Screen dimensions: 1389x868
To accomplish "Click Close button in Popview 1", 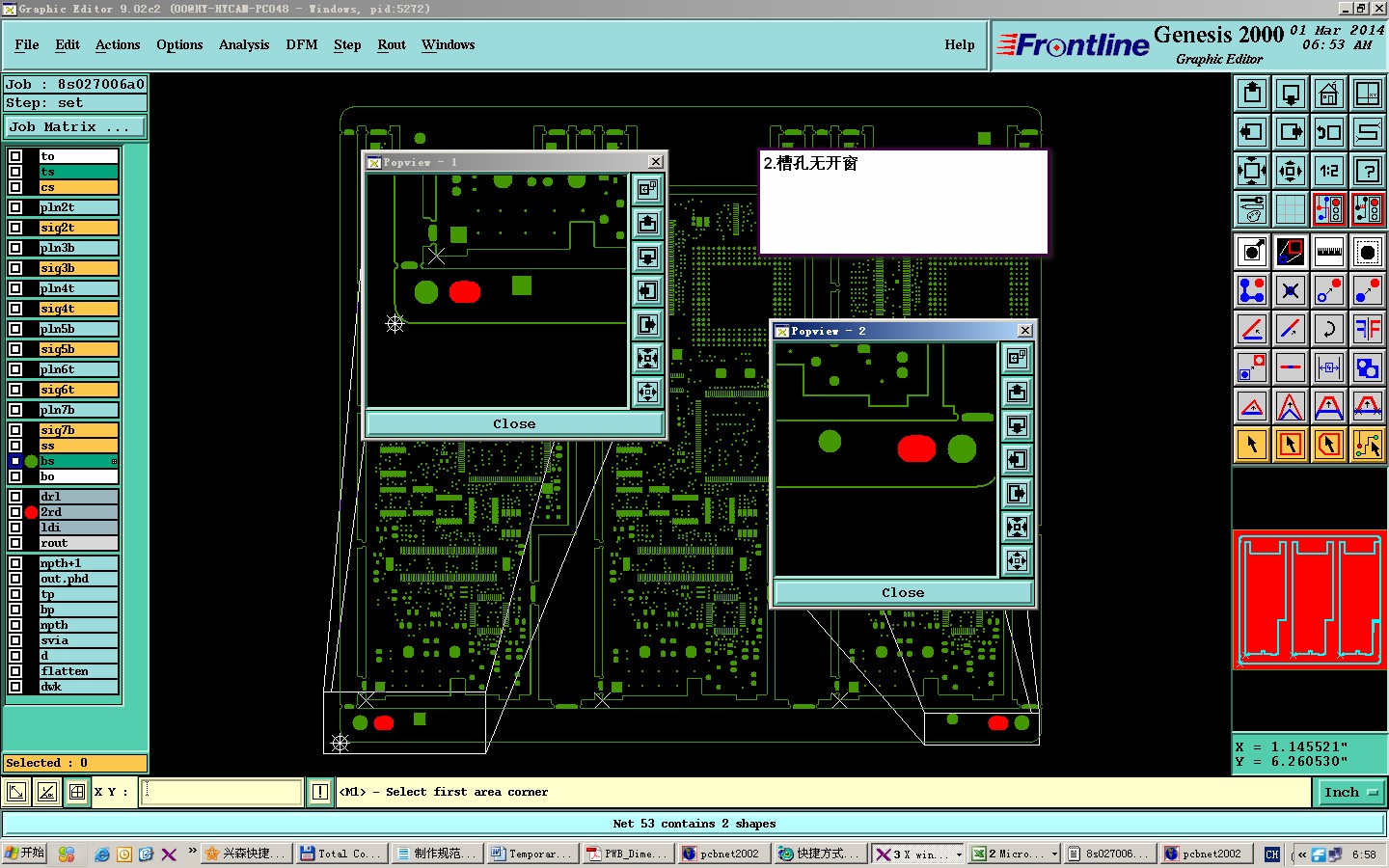I will 514,423.
